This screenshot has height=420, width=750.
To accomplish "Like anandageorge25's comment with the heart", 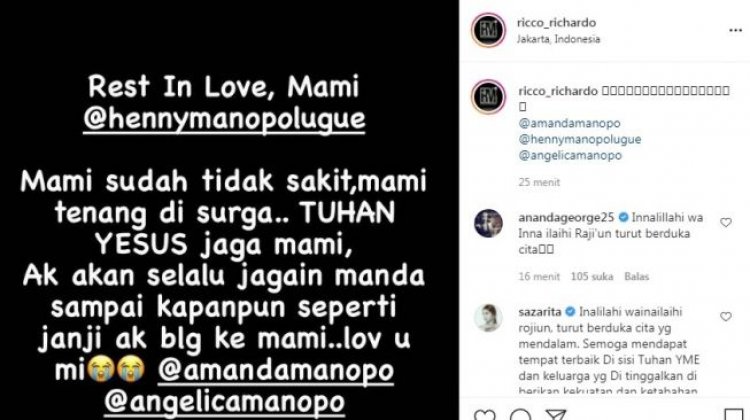I will click(726, 222).
